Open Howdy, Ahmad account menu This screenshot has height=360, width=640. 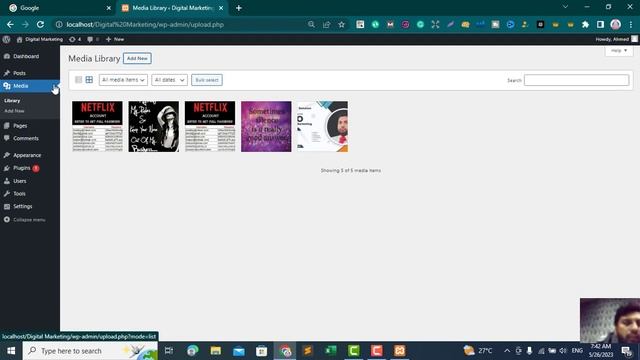(616, 39)
